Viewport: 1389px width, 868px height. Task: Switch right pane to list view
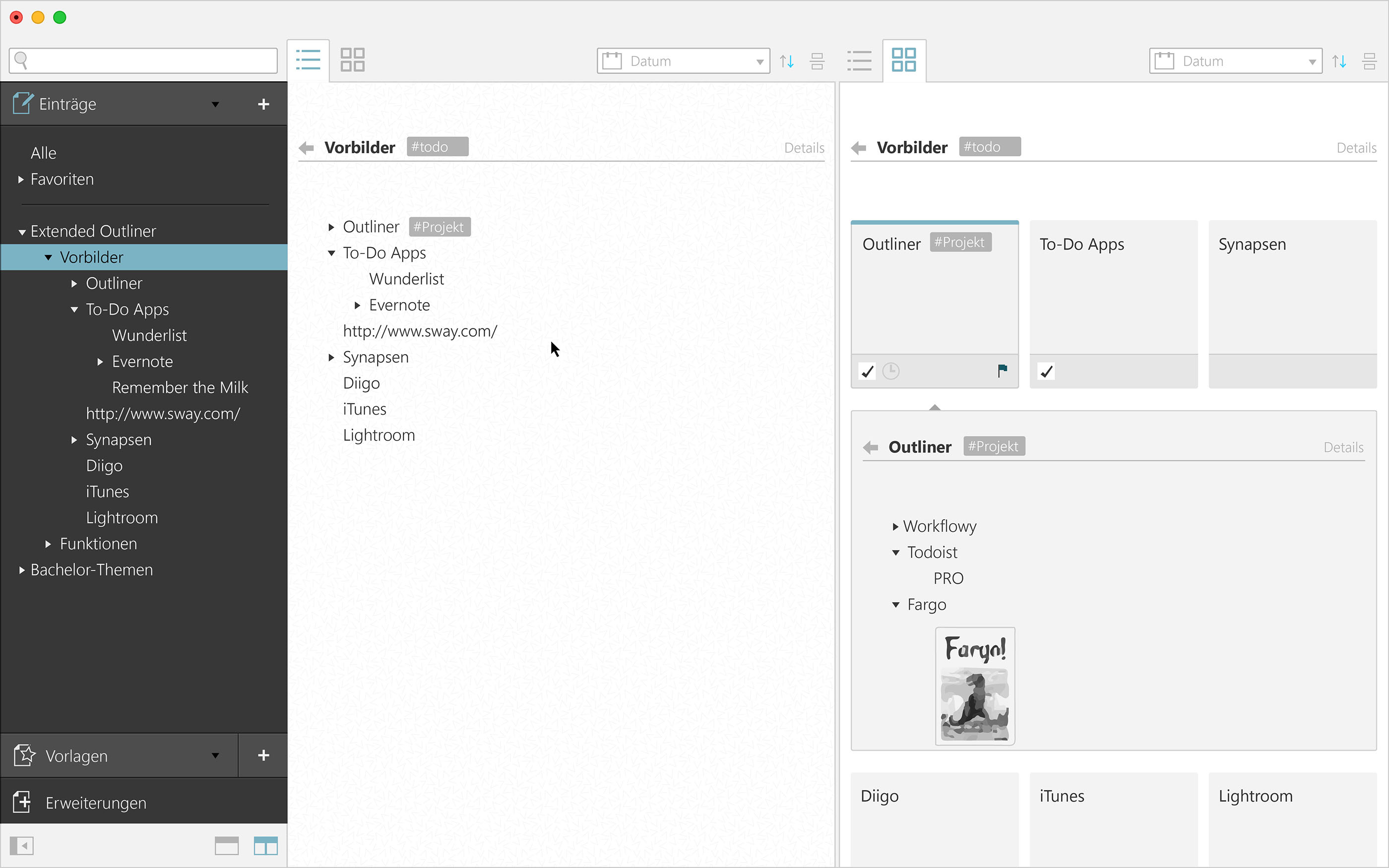coord(859,61)
